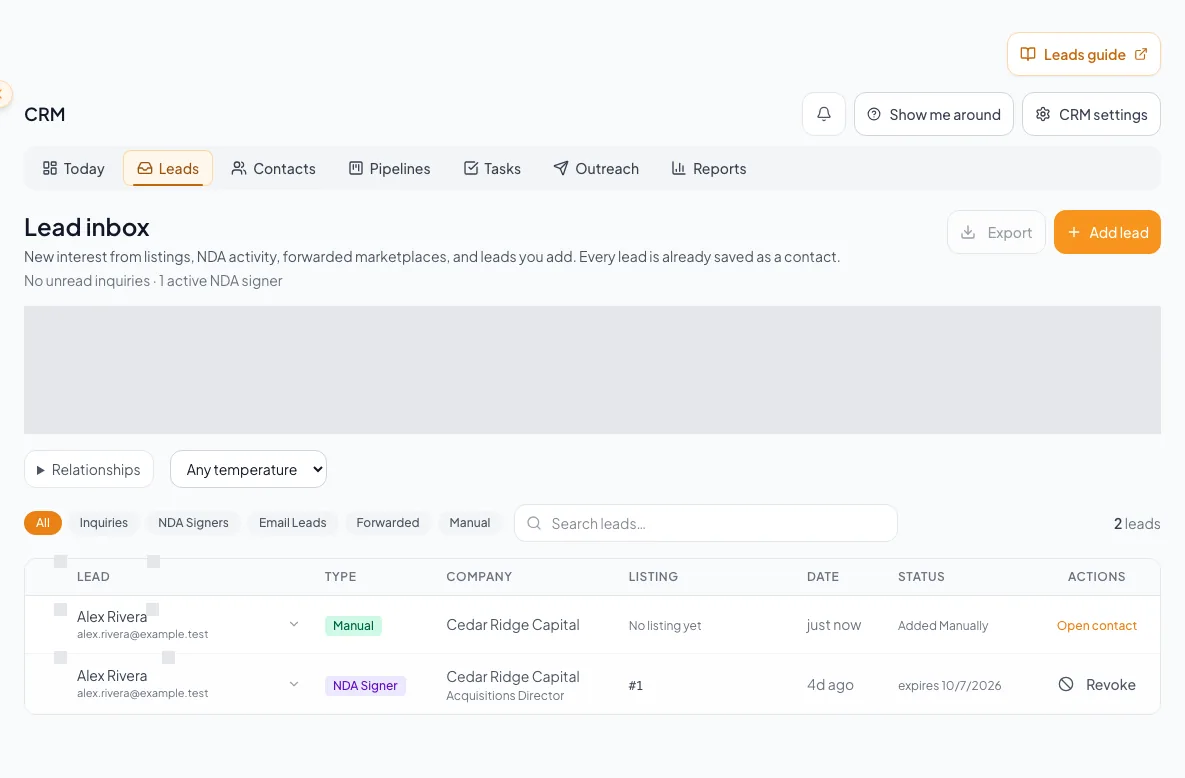Click the 1 active NDA signer summary
The width and height of the screenshot is (1185, 778).
(221, 281)
